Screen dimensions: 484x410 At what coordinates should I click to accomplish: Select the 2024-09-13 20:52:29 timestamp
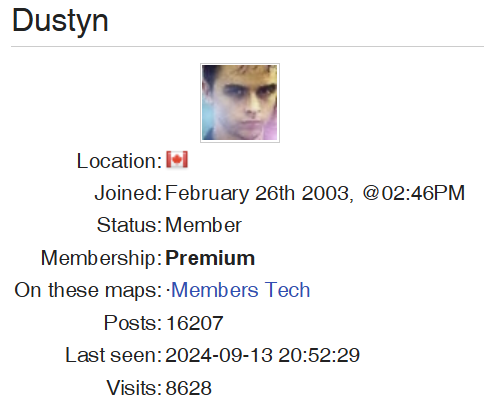(263, 355)
